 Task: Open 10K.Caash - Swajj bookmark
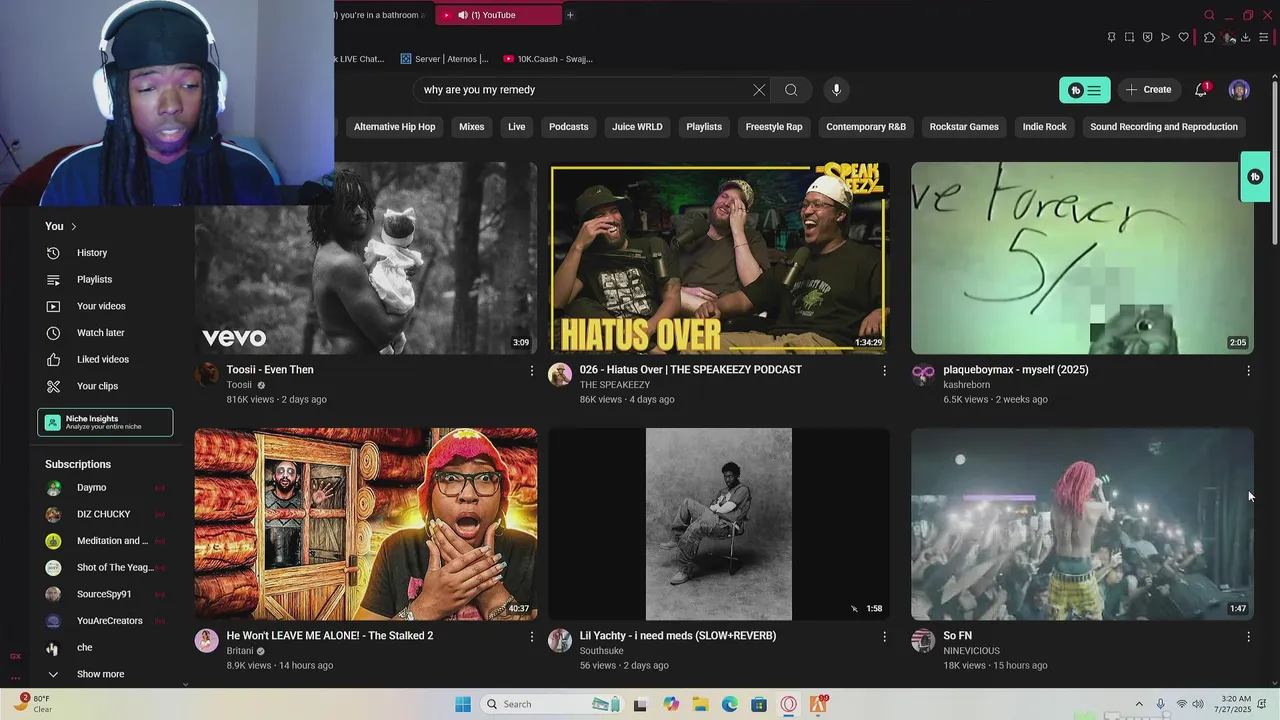pos(548,59)
